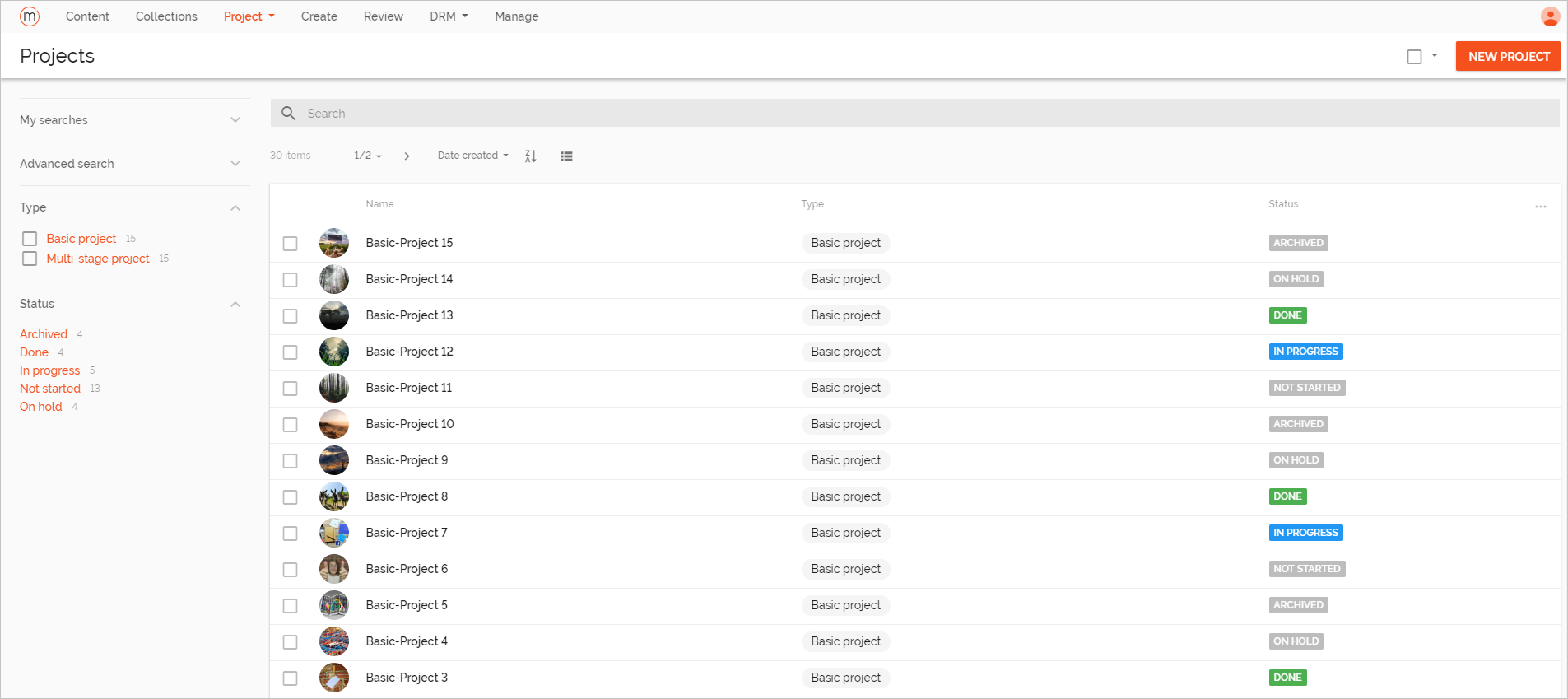Image resolution: width=1568 pixels, height=699 pixels.
Task: Open the Basic-Project 14 name
Action: [409, 279]
